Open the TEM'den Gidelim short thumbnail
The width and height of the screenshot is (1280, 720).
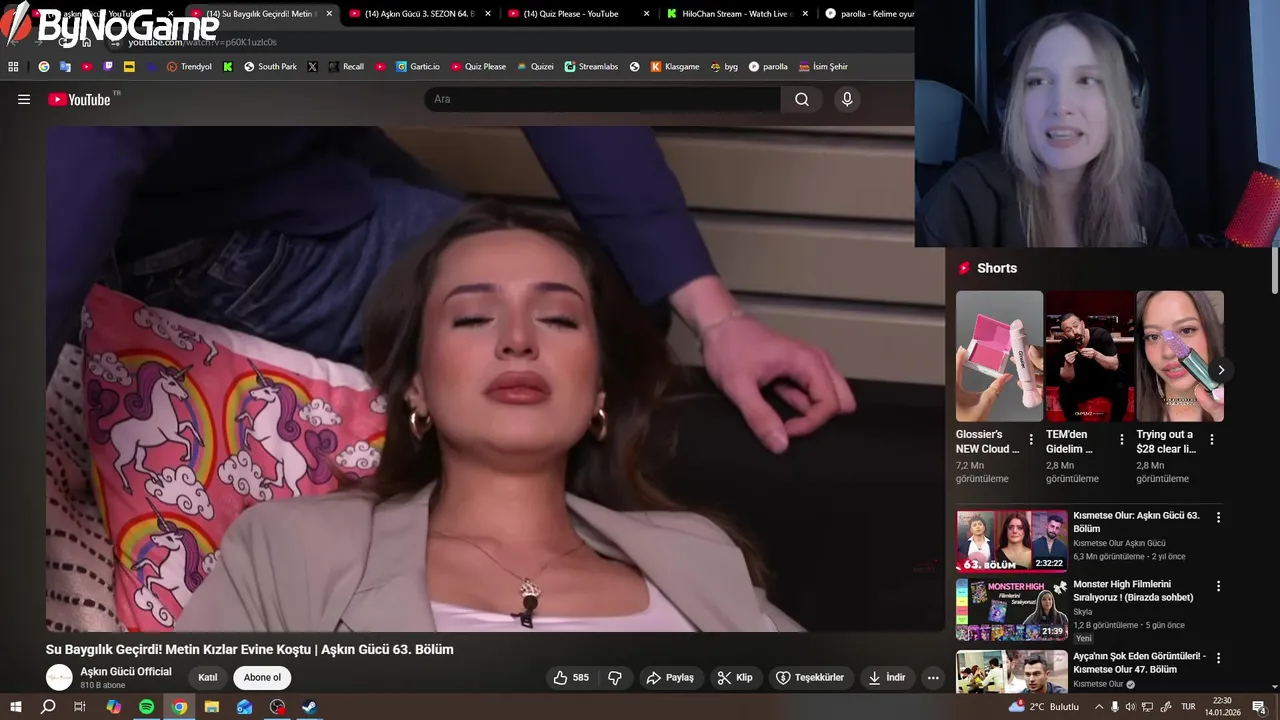[x=1089, y=356]
